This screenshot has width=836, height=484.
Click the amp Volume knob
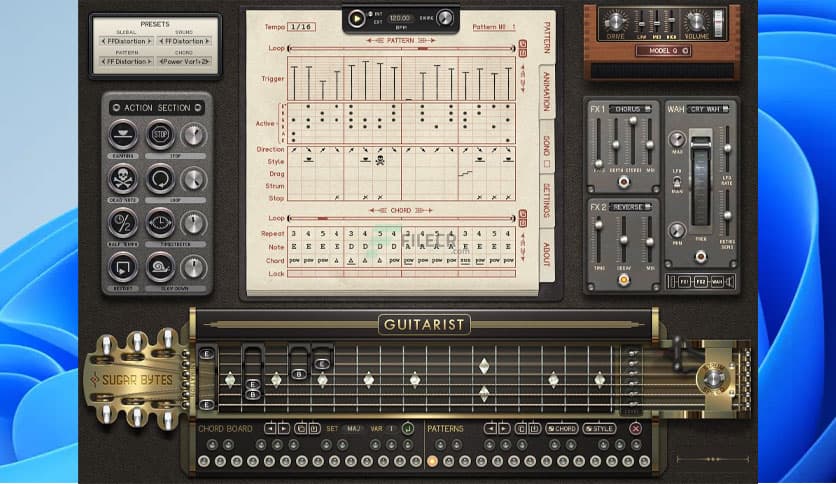point(696,22)
